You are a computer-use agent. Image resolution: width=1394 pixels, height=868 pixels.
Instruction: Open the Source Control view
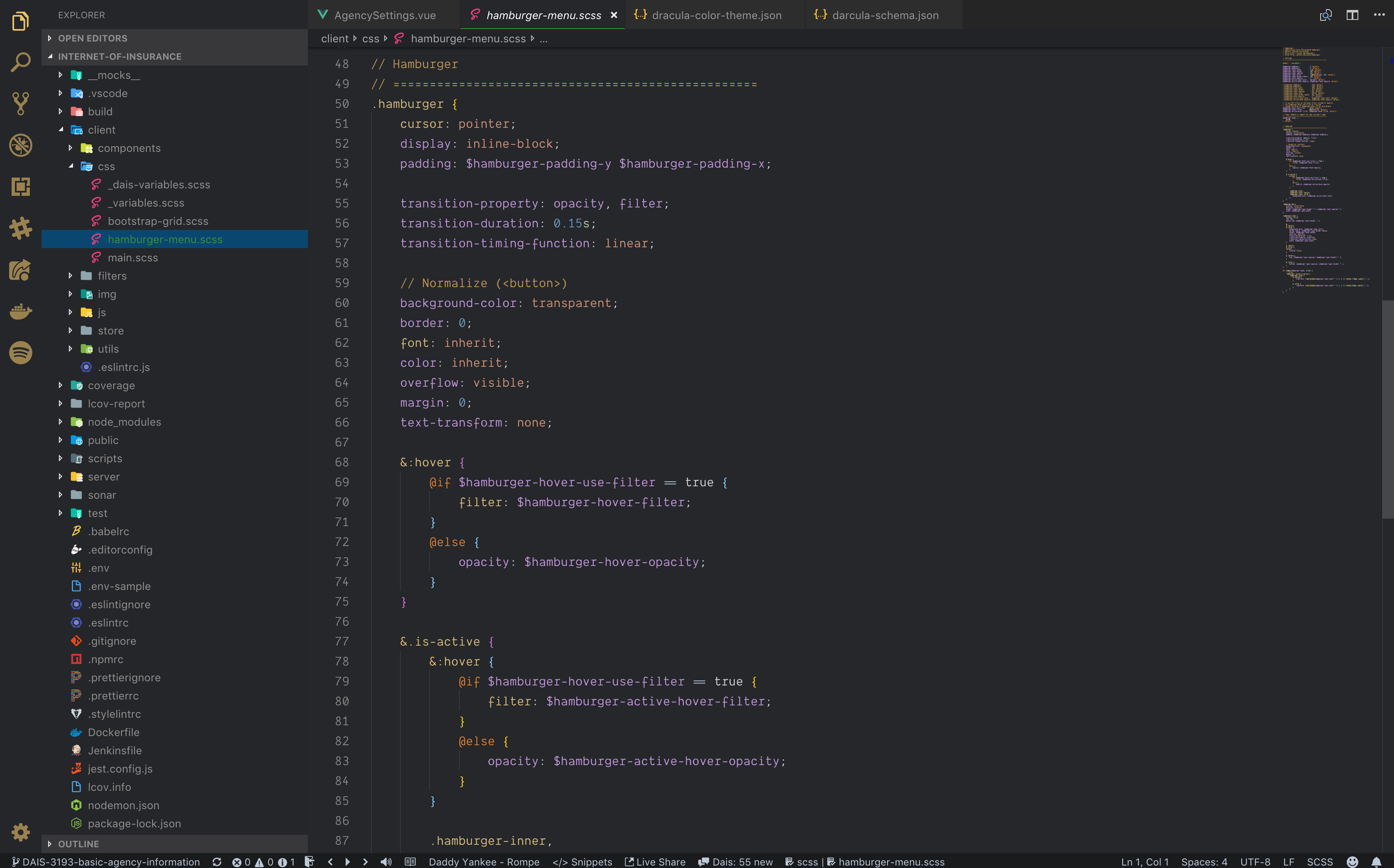(x=21, y=103)
